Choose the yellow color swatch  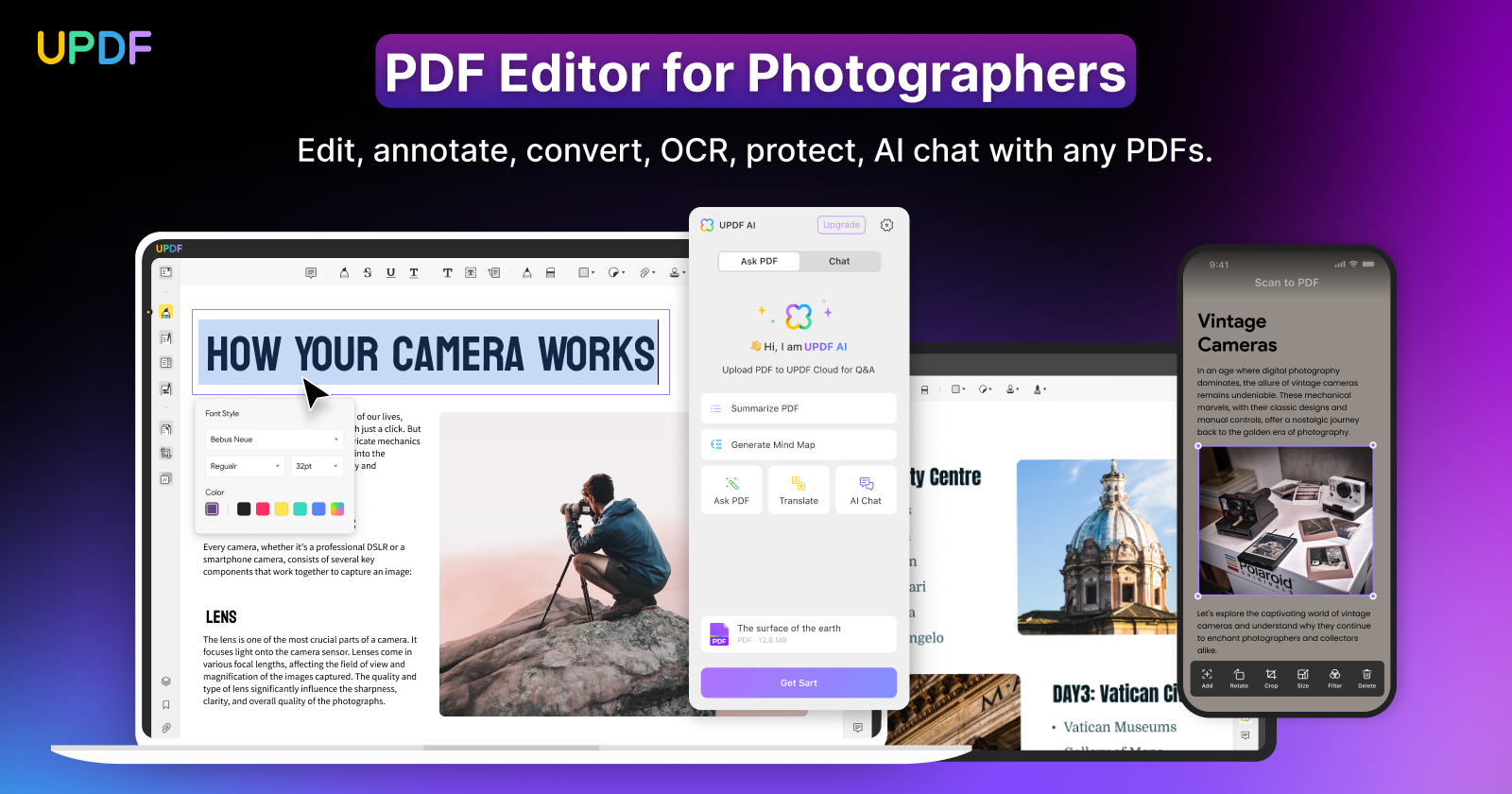tap(282, 509)
